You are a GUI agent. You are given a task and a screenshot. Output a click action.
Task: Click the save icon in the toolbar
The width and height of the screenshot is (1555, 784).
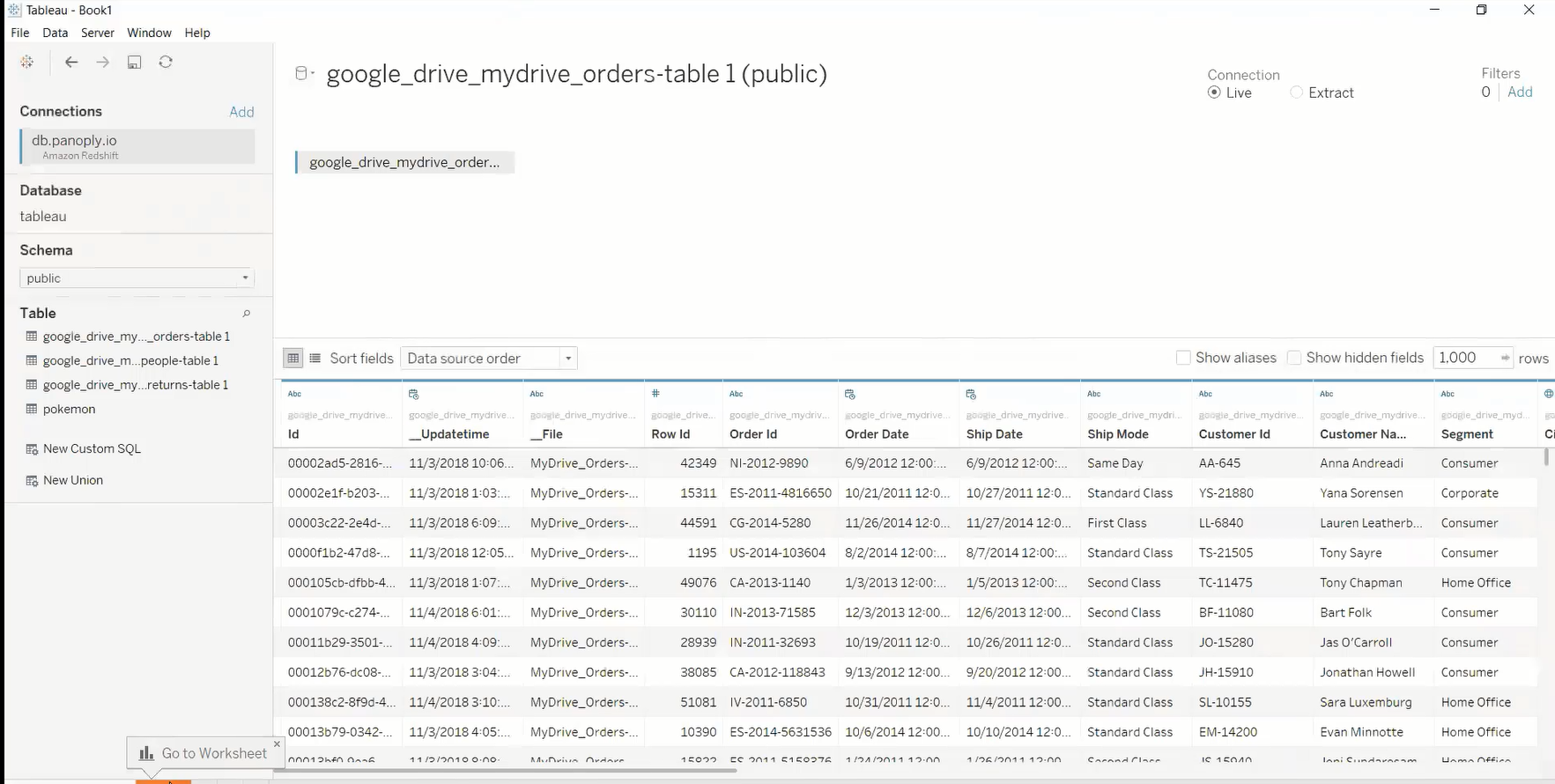point(134,62)
